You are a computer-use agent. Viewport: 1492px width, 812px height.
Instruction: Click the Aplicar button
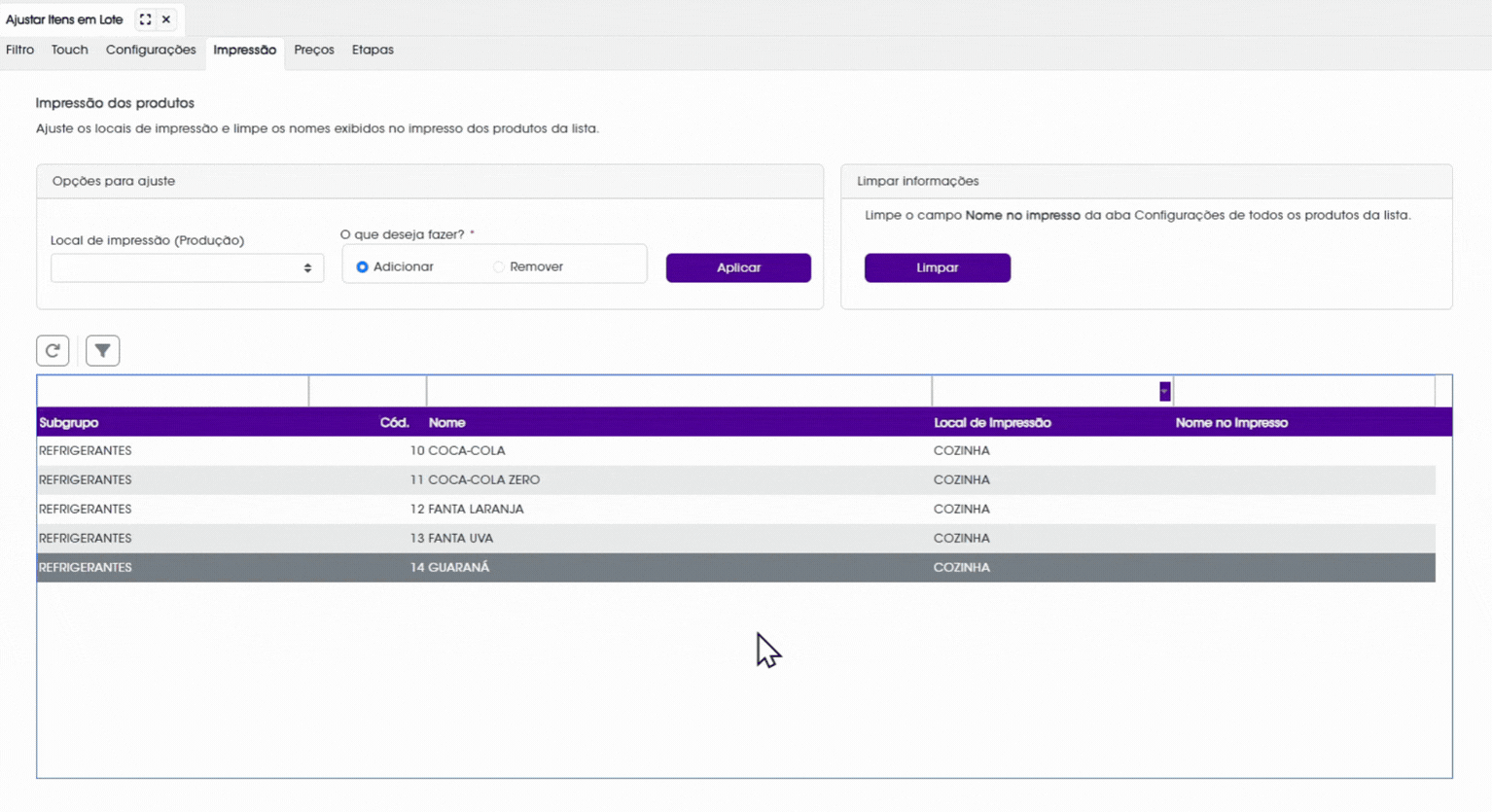coord(738,267)
